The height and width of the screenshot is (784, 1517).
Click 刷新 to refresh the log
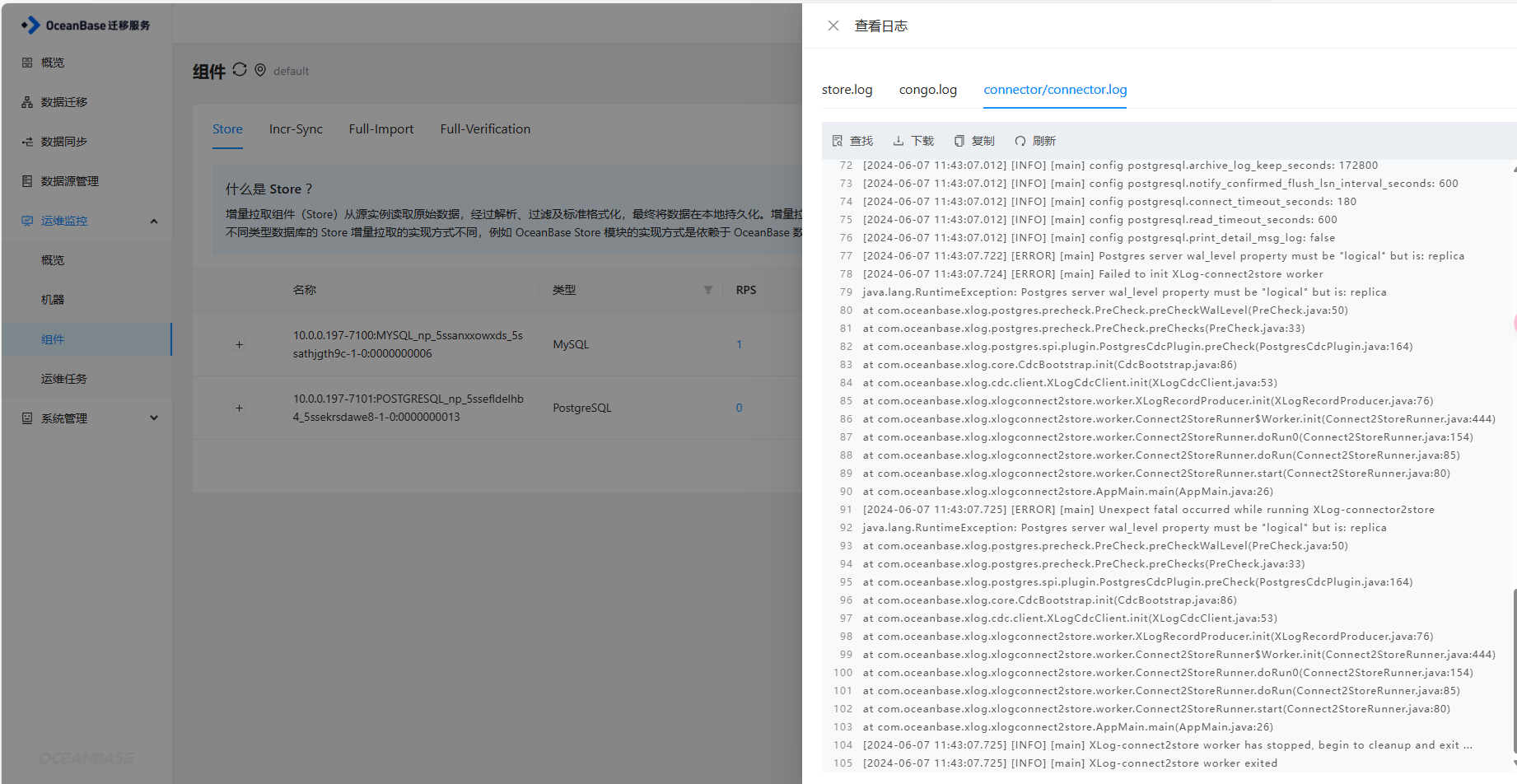[1035, 141]
